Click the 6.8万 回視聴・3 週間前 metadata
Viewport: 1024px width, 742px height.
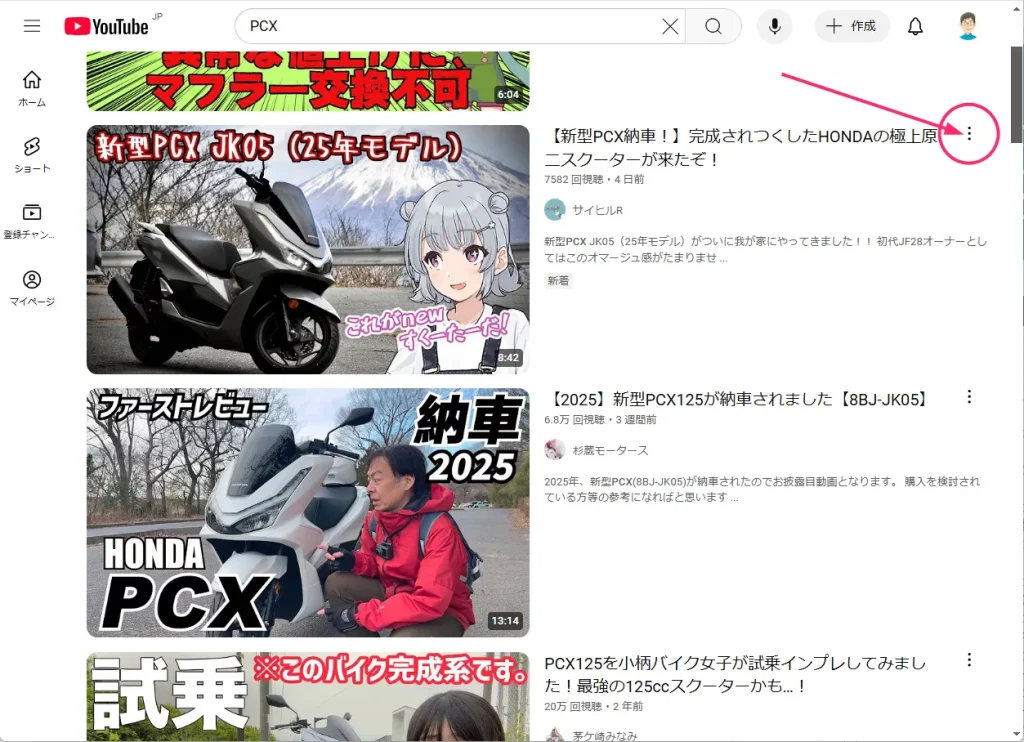pos(600,419)
